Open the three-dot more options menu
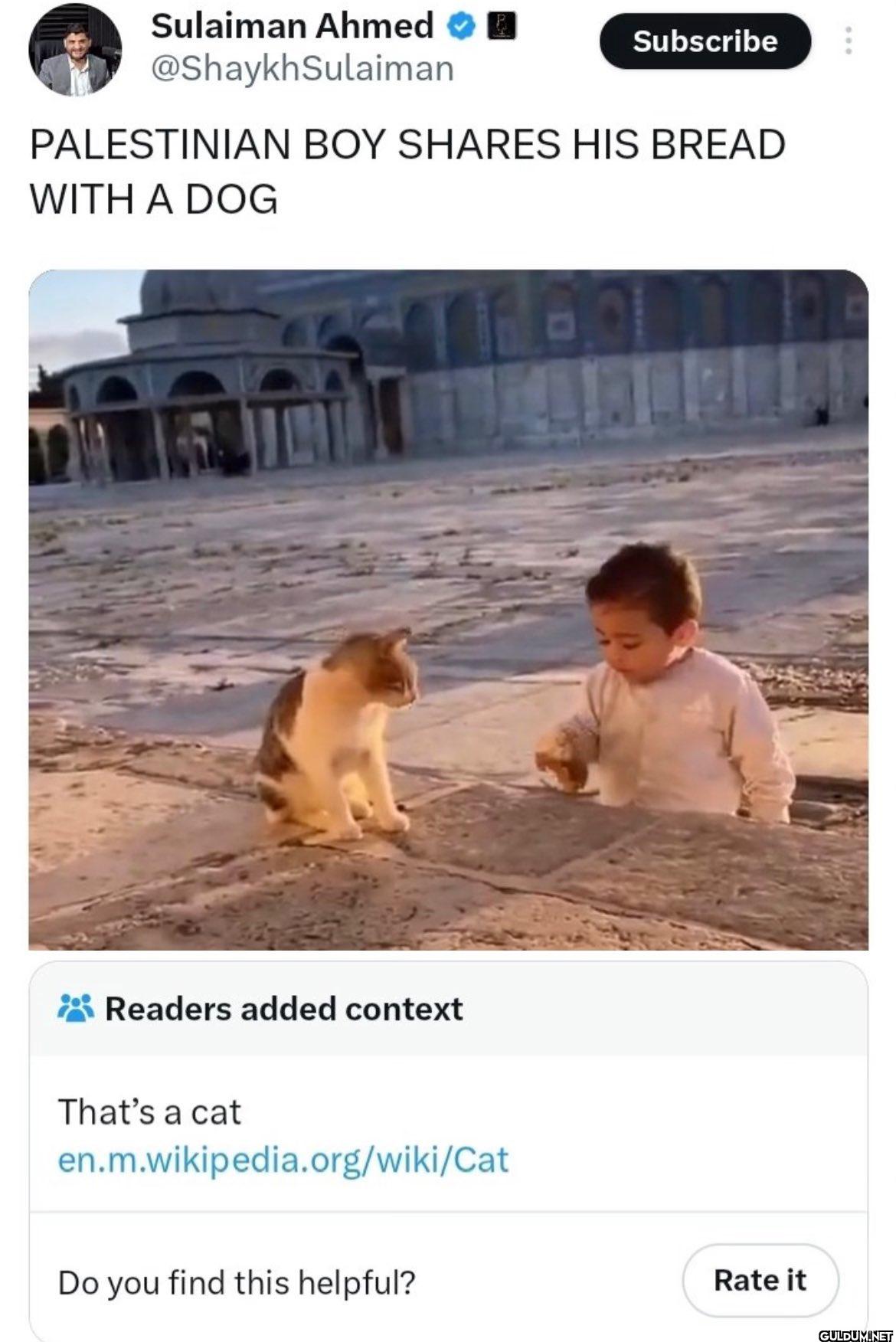The width and height of the screenshot is (896, 1342). coord(848,41)
